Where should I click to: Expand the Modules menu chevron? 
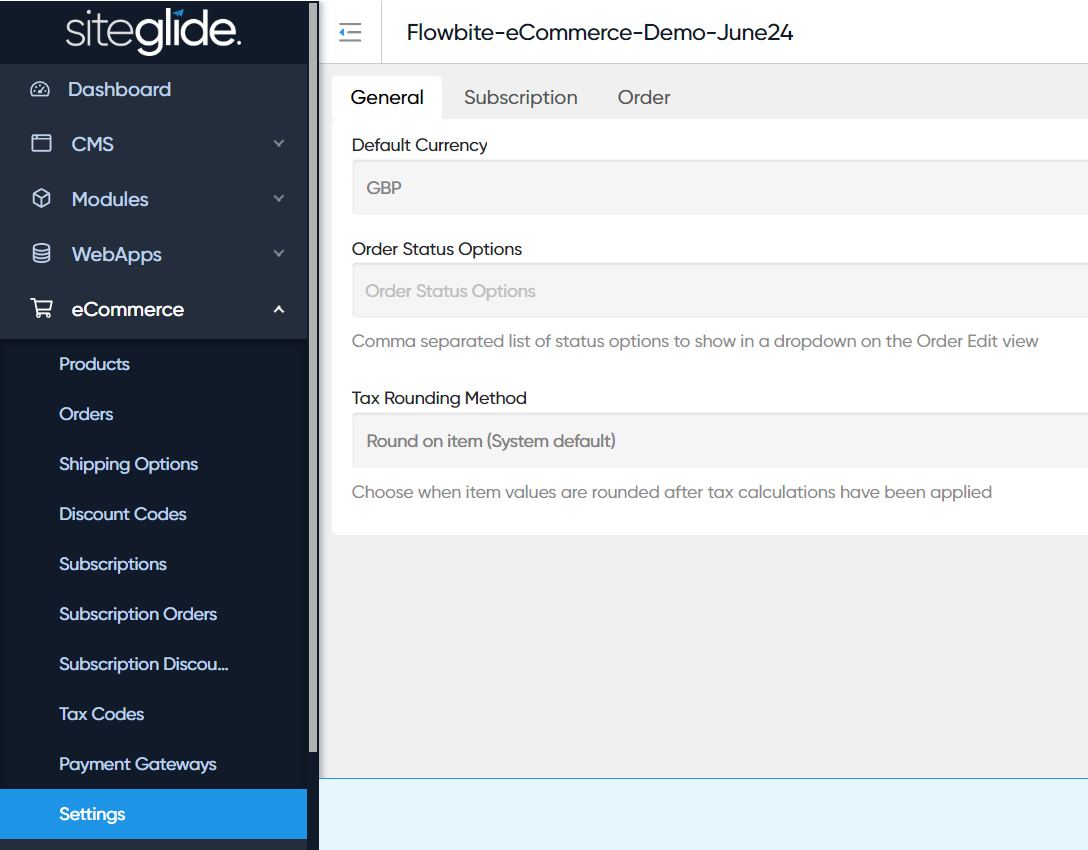[279, 199]
